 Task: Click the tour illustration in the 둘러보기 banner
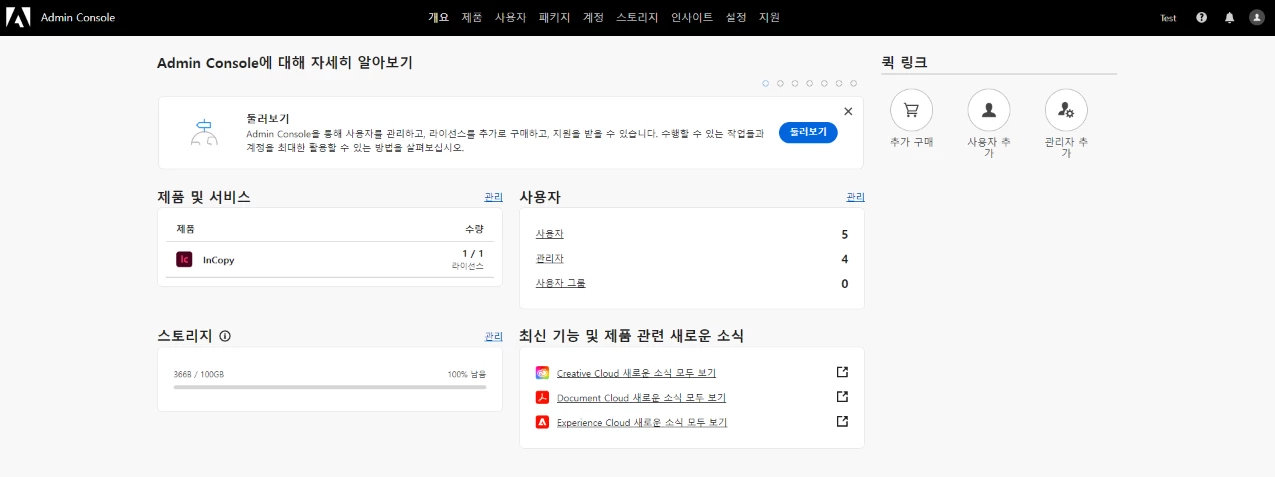pos(204,133)
